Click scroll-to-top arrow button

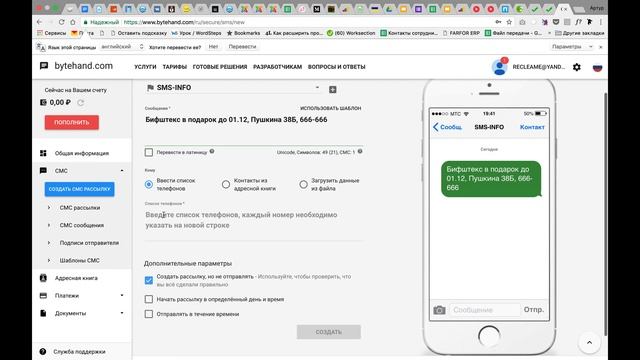589,342
